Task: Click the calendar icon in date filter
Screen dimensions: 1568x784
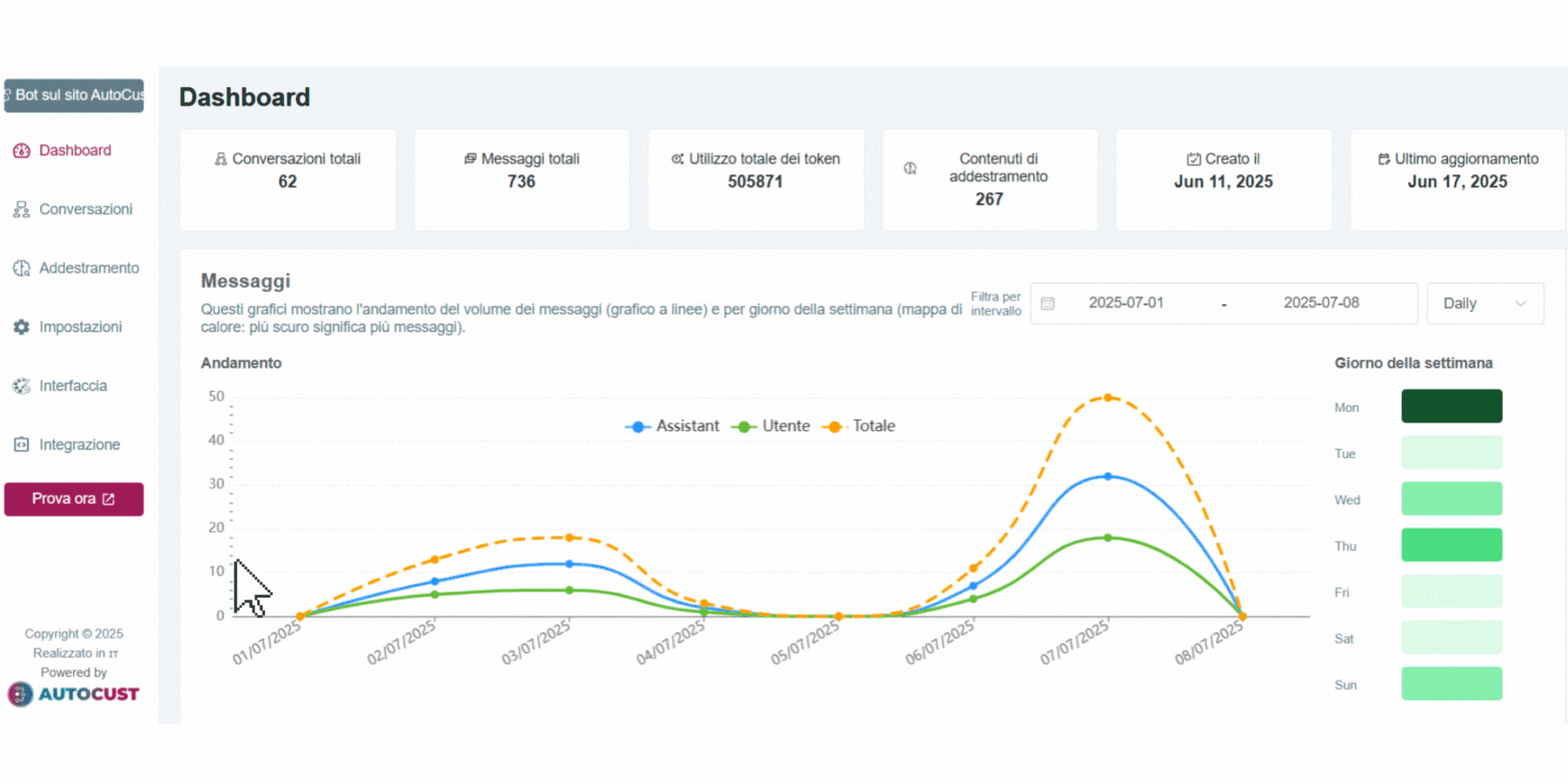Action: pos(1048,303)
